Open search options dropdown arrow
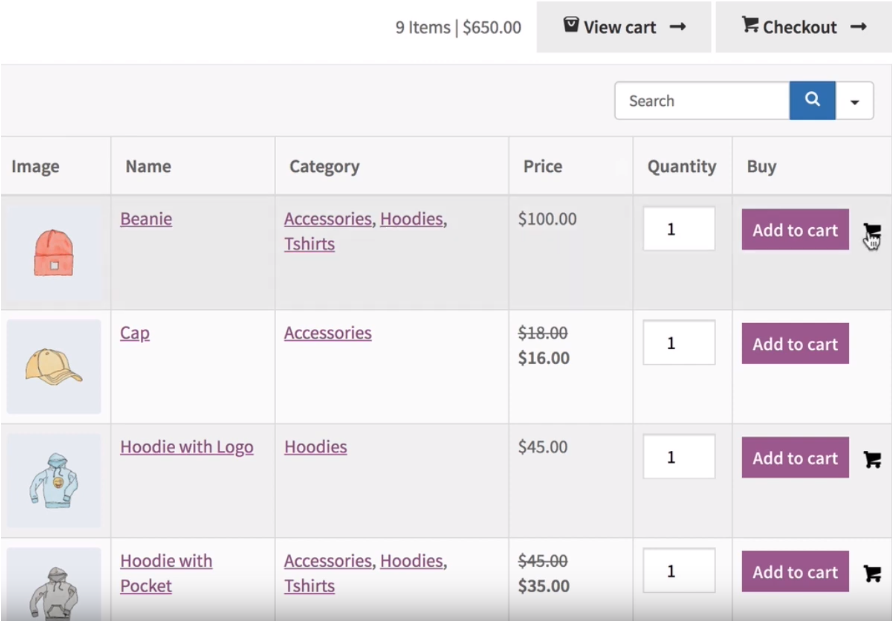 click(855, 101)
